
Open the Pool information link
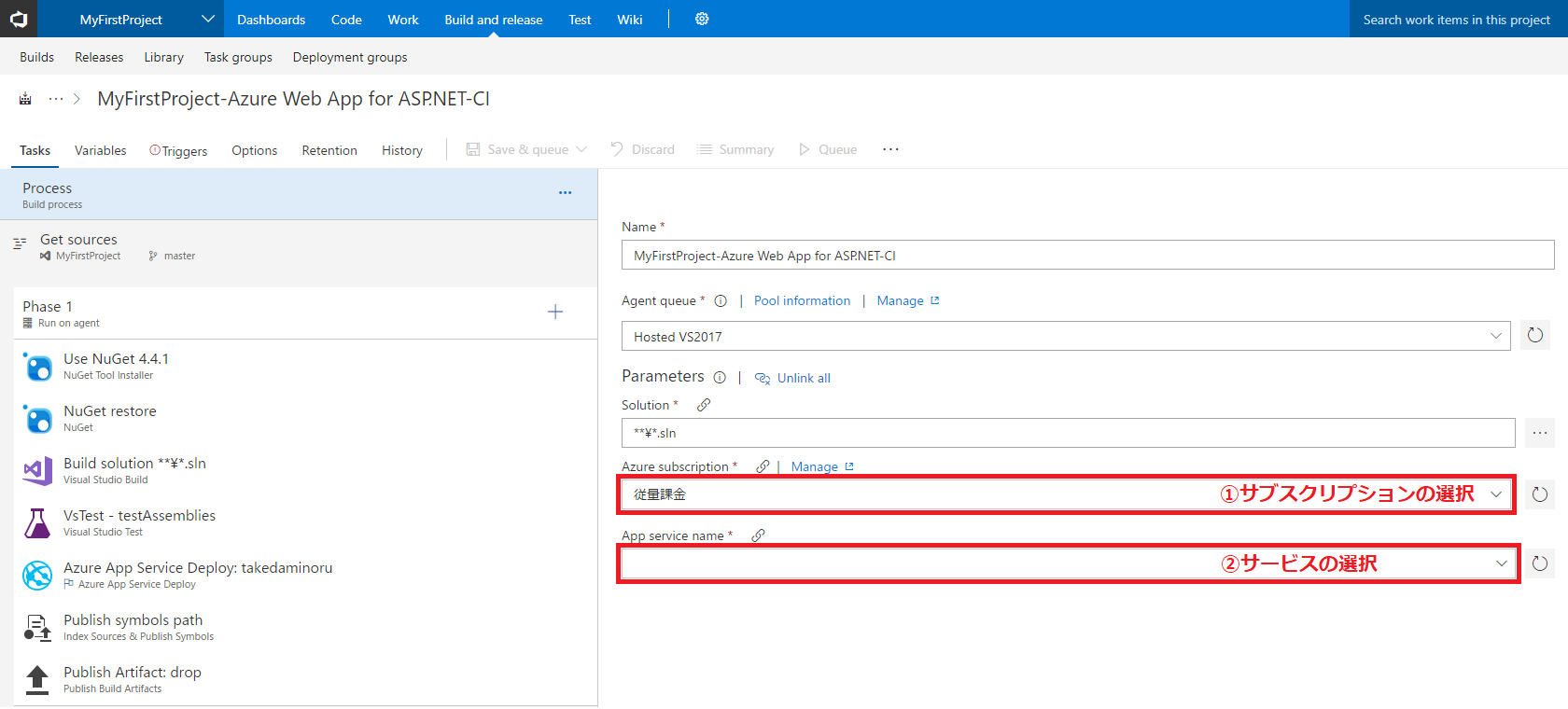pos(802,300)
